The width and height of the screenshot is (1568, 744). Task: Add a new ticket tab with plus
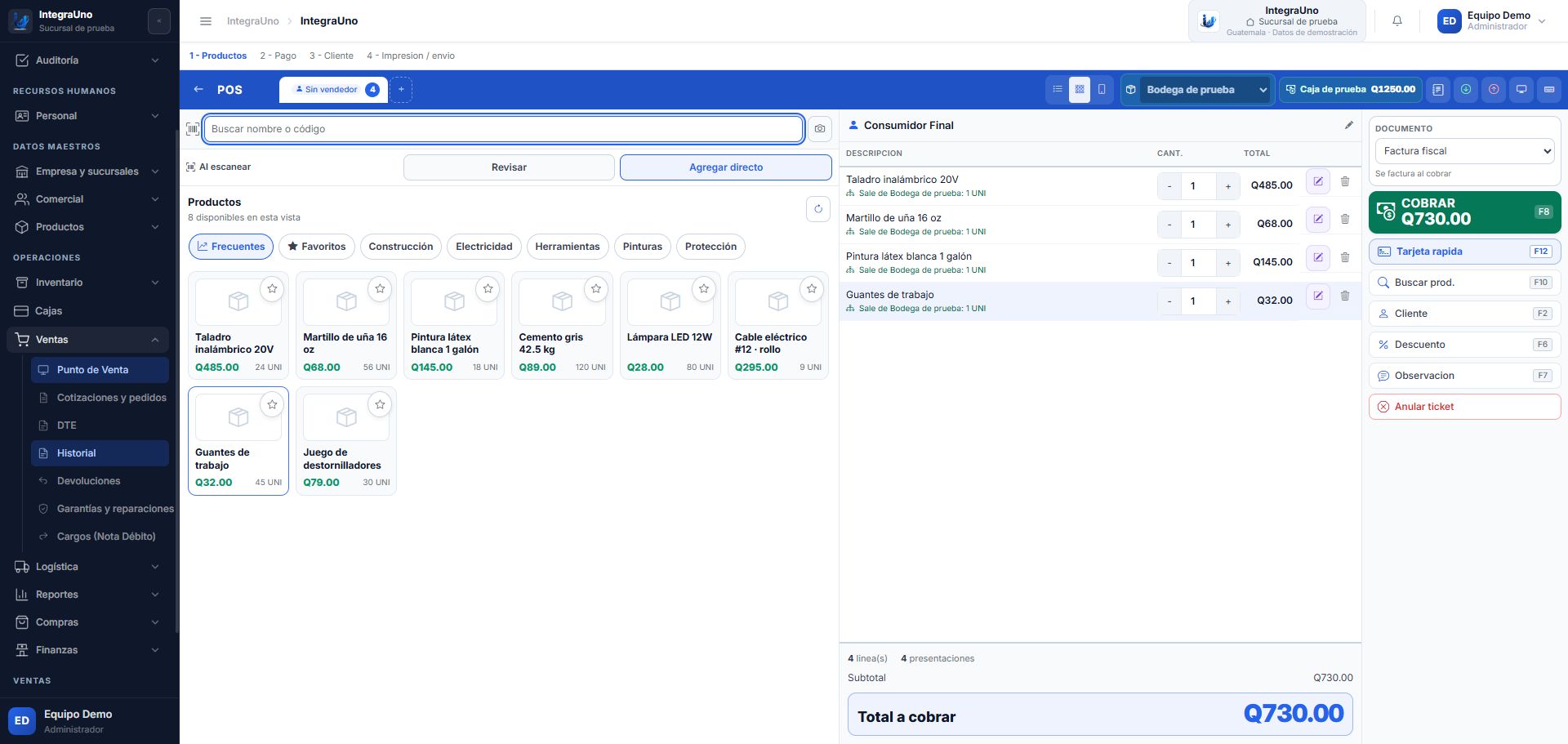point(401,90)
